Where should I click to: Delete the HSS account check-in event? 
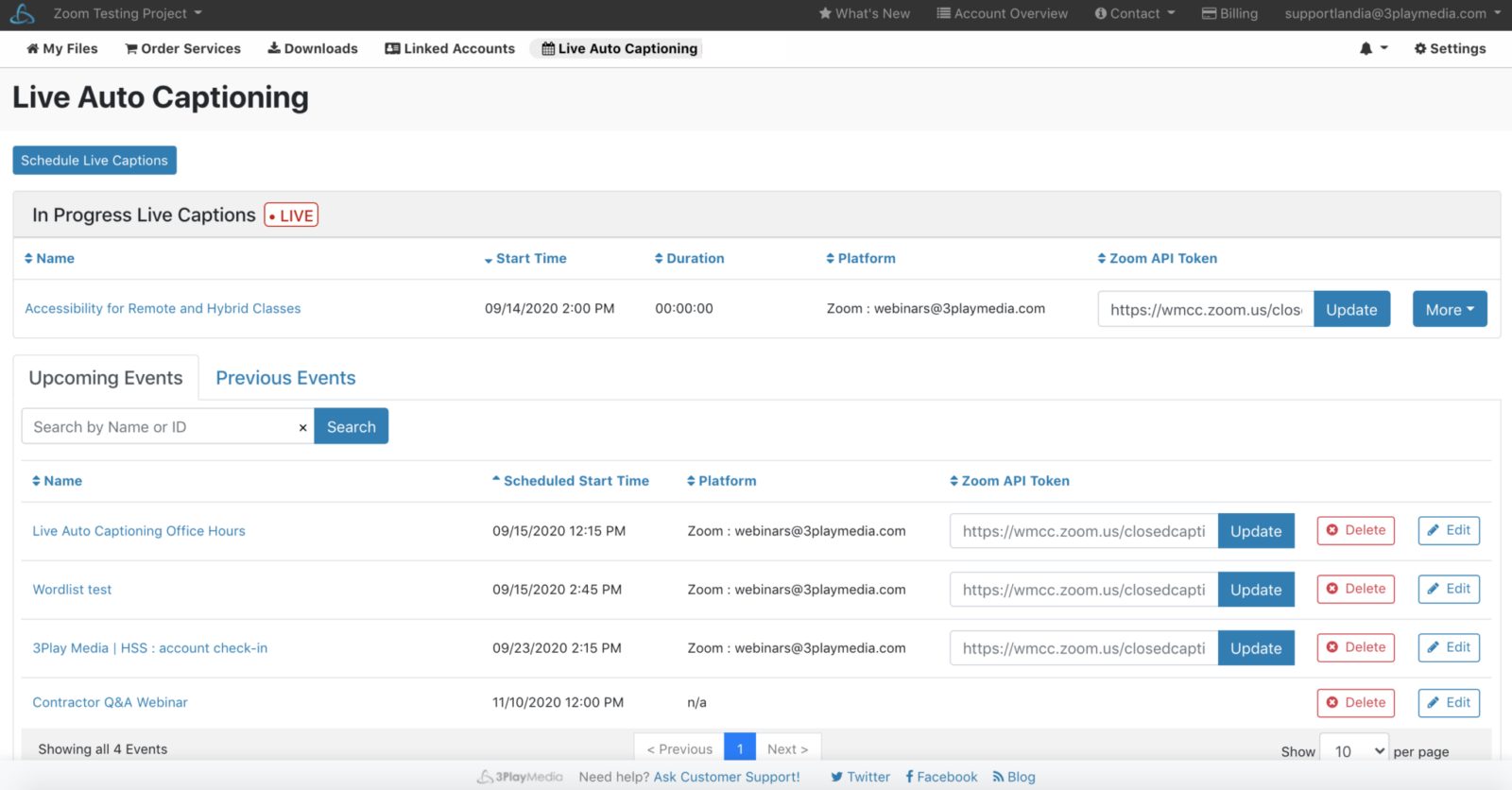coord(1356,647)
